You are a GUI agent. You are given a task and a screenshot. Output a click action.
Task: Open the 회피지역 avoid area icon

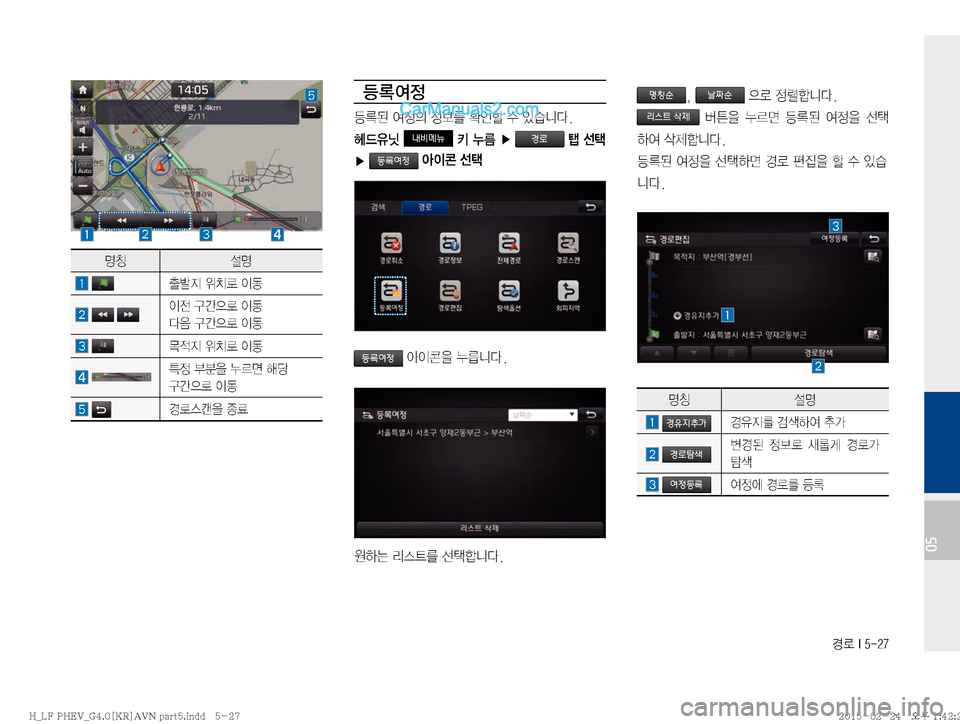(568, 295)
